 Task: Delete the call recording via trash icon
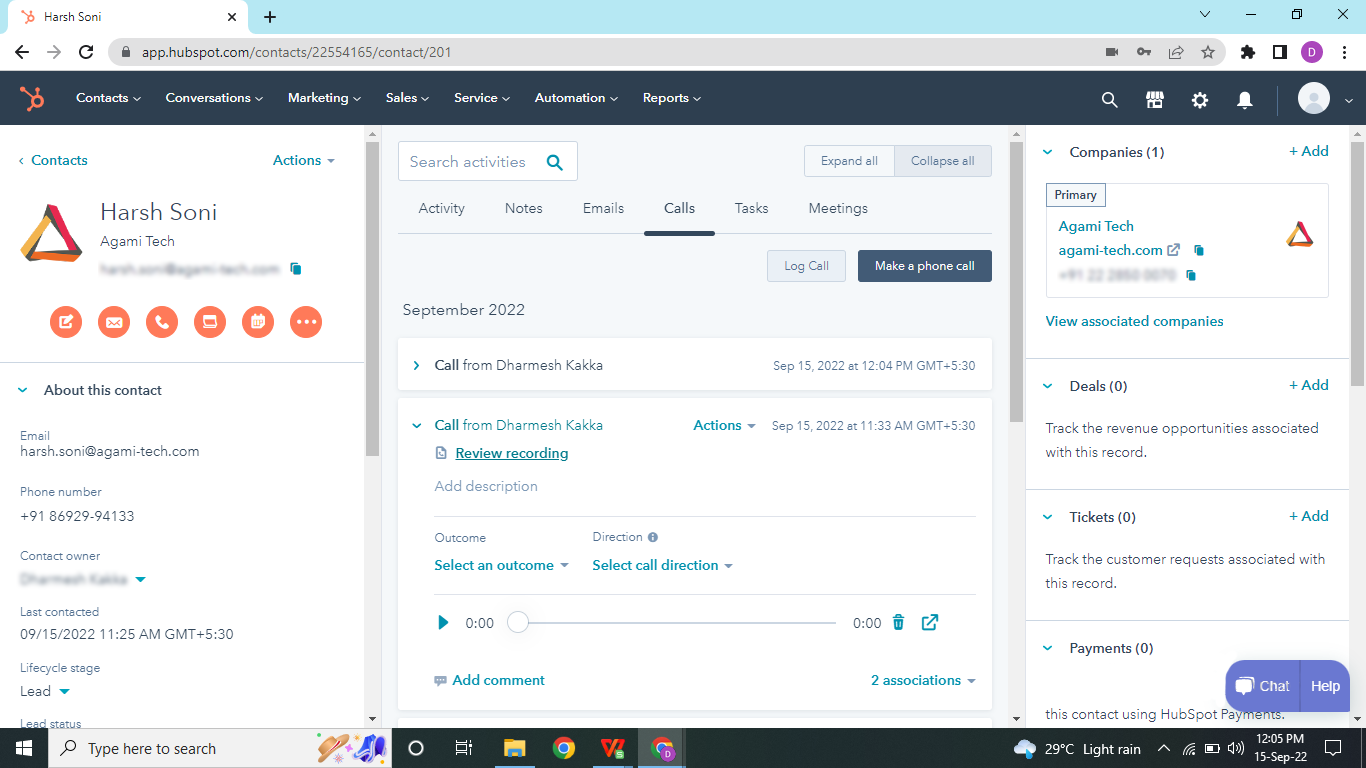(898, 622)
